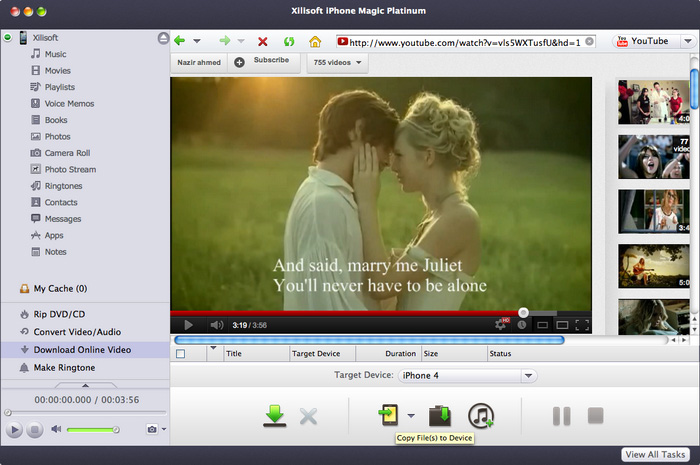Click the folder with green arrow icon

tap(440, 416)
